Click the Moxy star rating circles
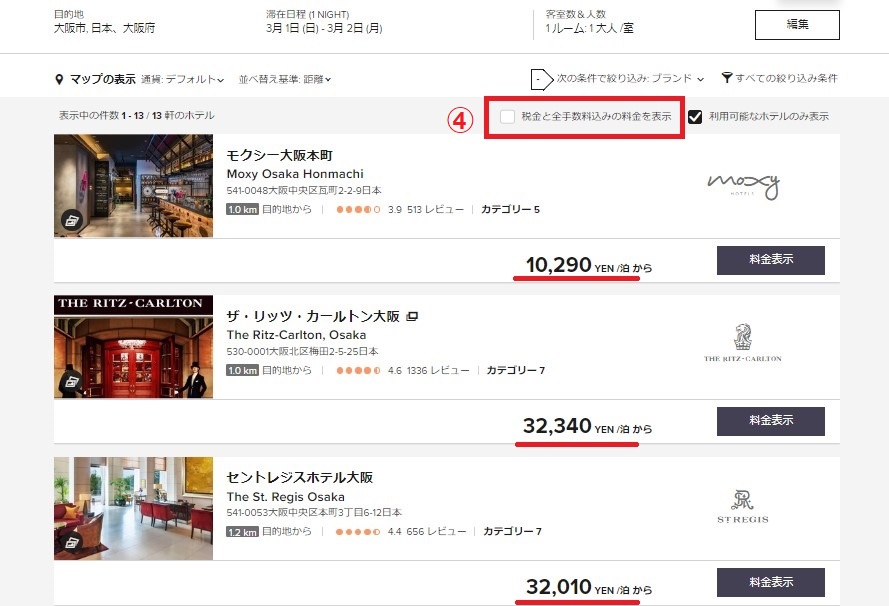 coord(358,210)
